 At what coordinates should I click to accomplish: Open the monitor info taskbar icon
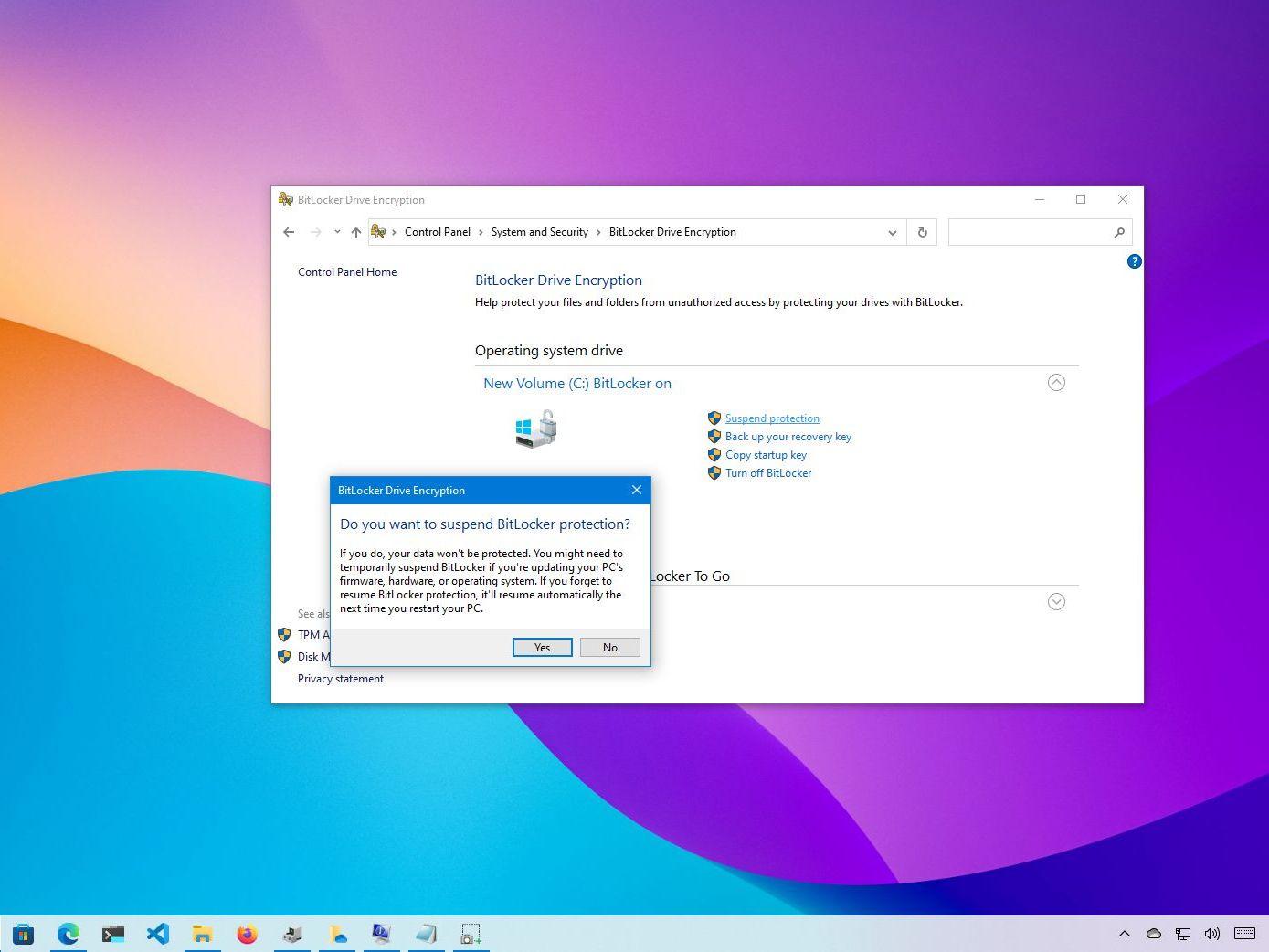(381, 934)
